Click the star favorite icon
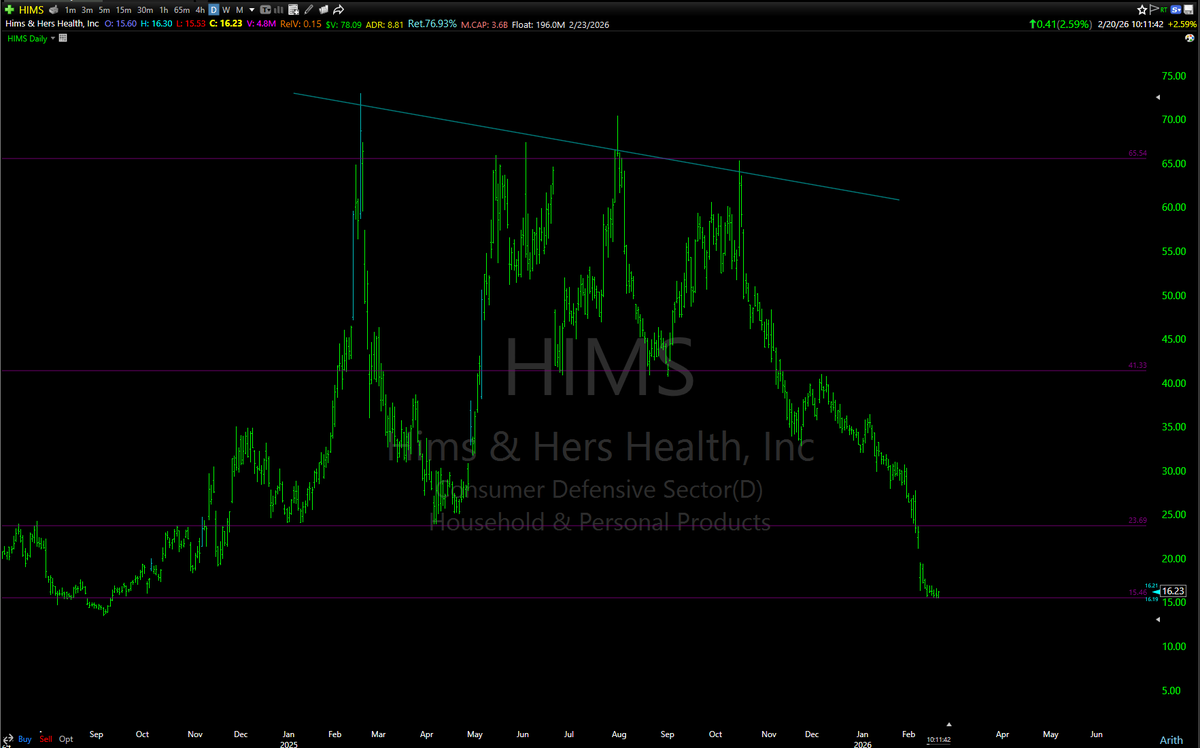 [x=1142, y=10]
